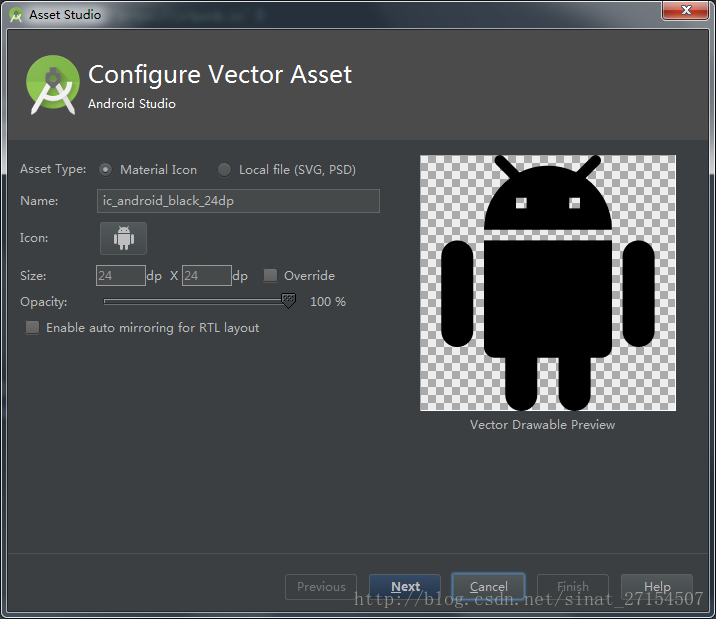Click the 100 % opacity value
The width and height of the screenshot is (716, 619).
328,302
